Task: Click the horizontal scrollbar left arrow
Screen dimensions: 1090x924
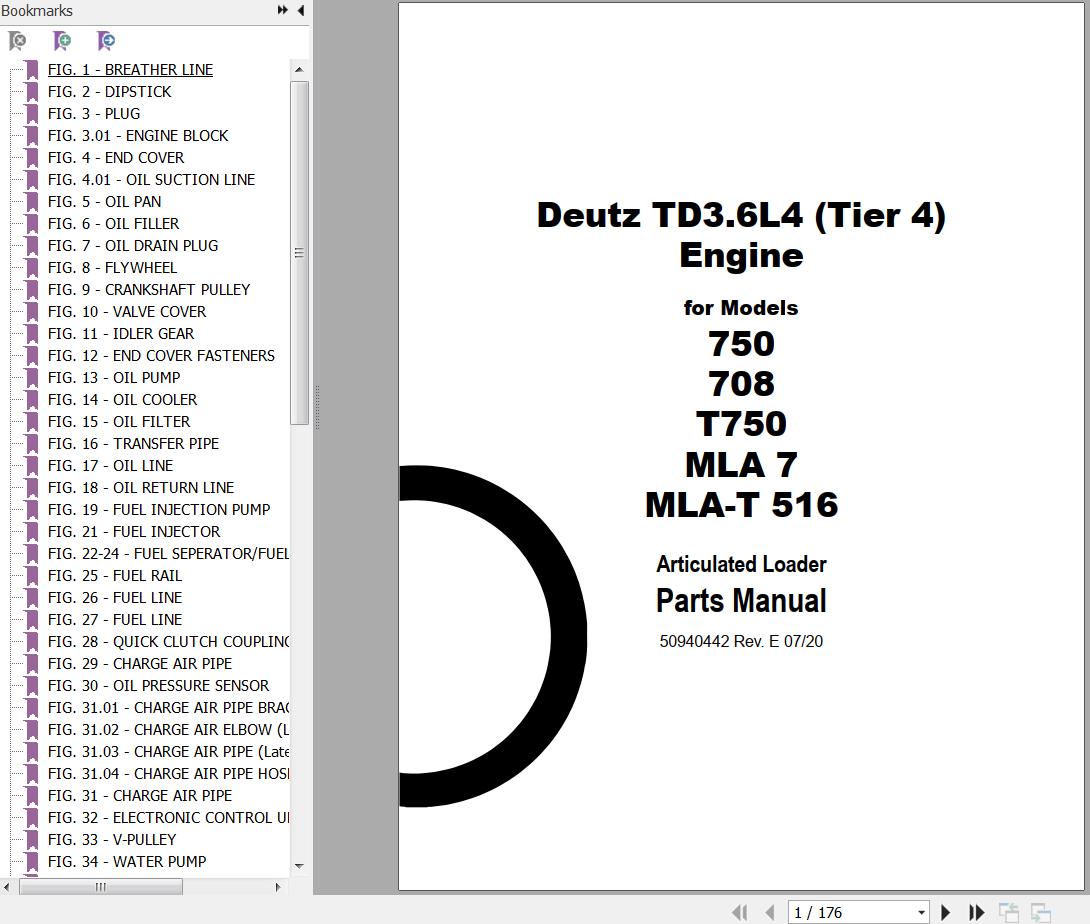Action: click(7, 887)
